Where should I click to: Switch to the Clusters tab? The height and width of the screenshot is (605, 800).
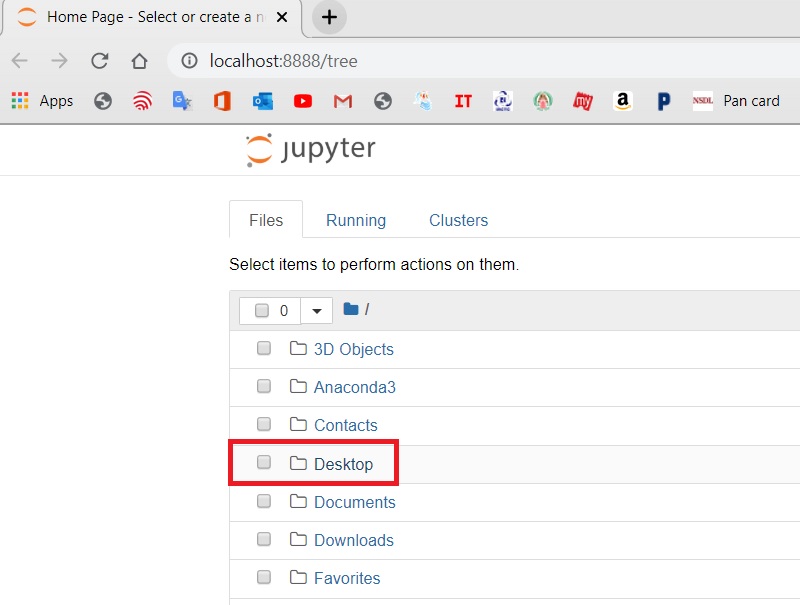[x=458, y=219]
